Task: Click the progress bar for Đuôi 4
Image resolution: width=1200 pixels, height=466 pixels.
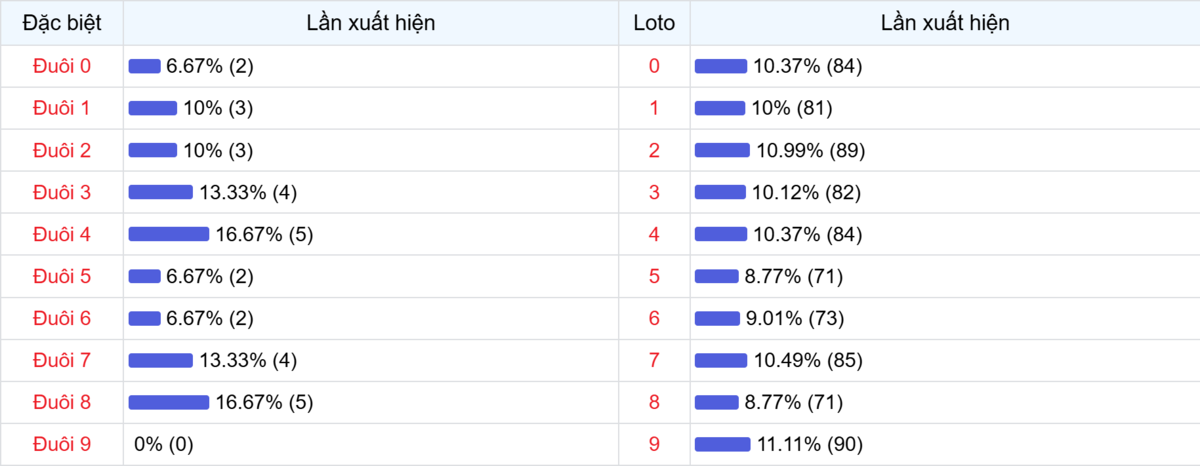Action: (168, 234)
